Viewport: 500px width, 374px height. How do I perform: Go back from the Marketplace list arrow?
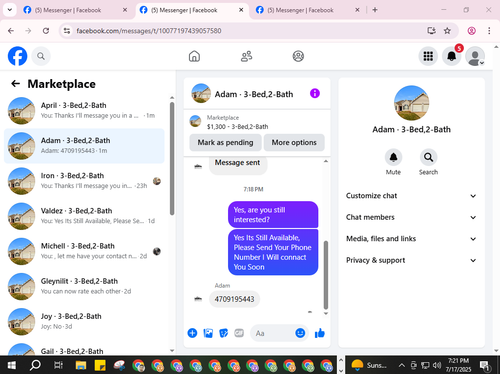click(x=15, y=84)
